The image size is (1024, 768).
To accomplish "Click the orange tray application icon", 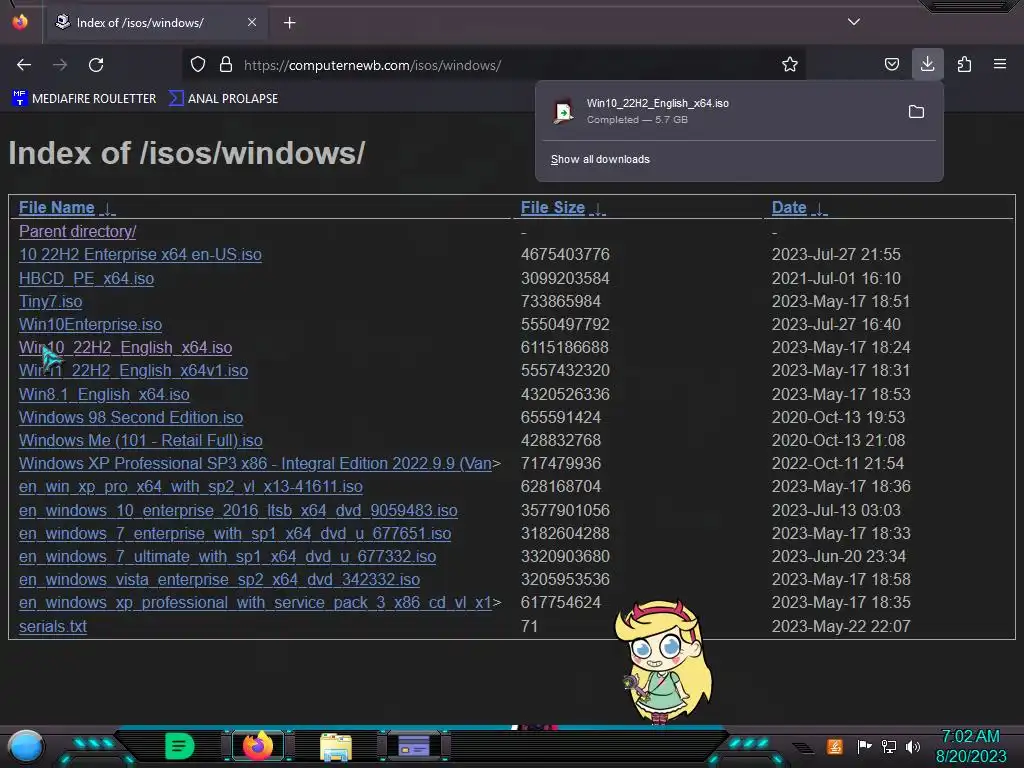I will point(834,746).
